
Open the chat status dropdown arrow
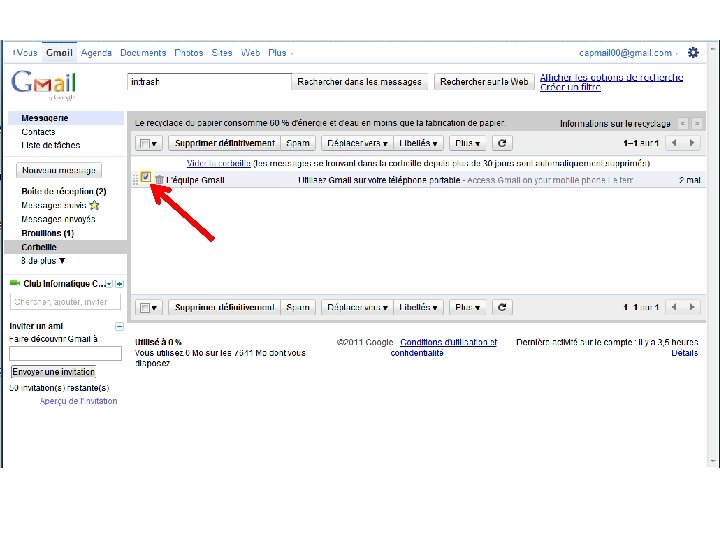[x=109, y=284]
